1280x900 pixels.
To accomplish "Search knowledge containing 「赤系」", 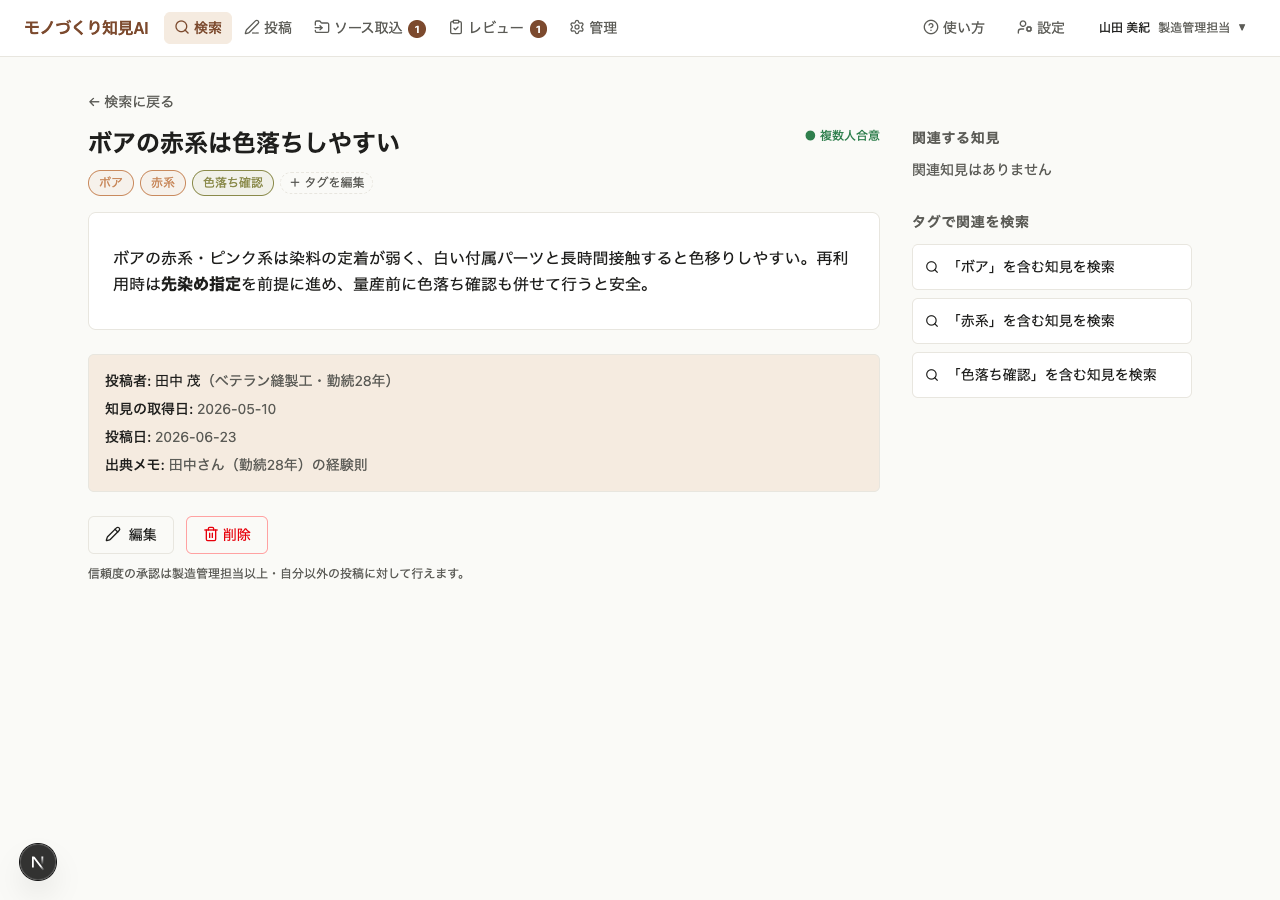I will (x=1052, y=321).
